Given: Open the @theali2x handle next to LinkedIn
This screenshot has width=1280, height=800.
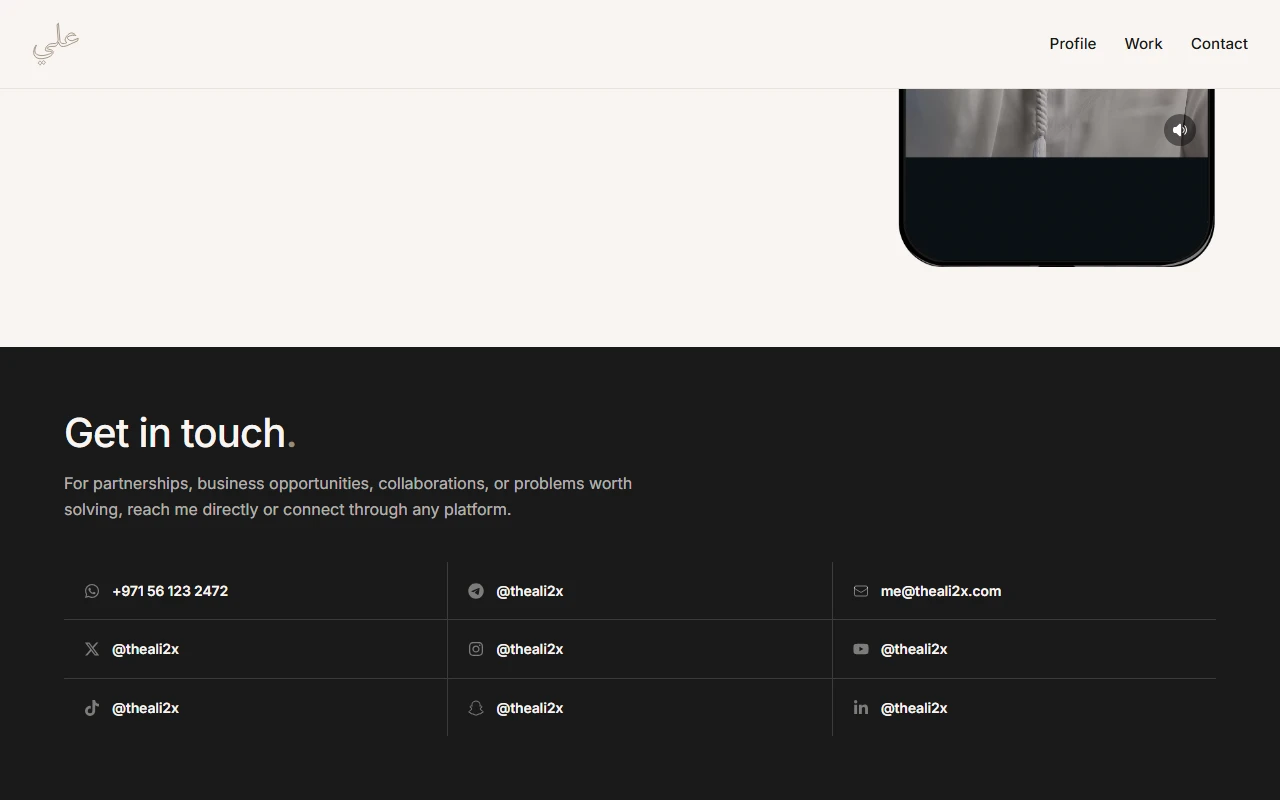Looking at the screenshot, I should tap(914, 708).
